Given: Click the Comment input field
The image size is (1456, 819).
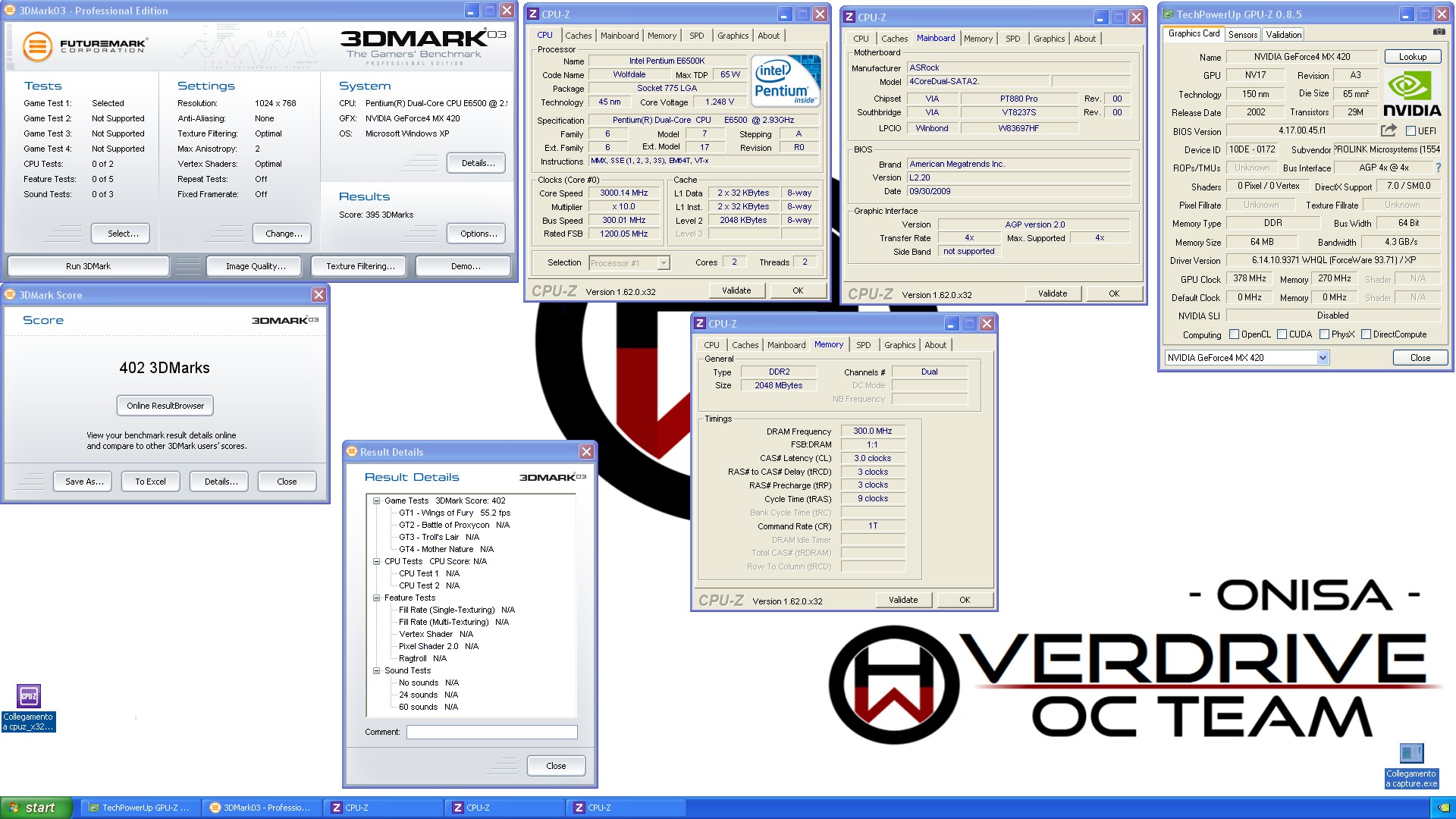Looking at the screenshot, I should click(491, 732).
